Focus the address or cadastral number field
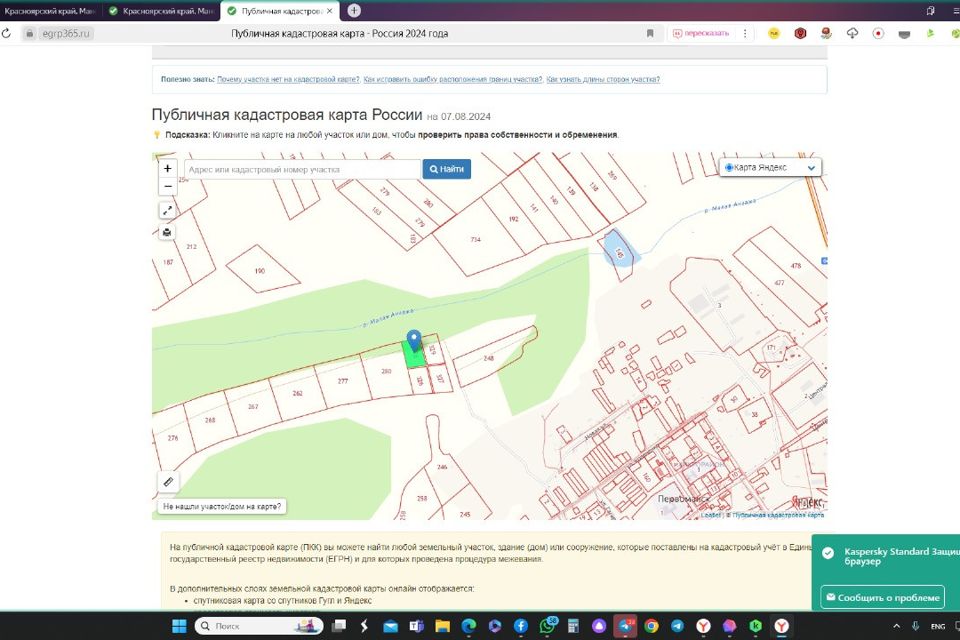 pyautogui.click(x=302, y=169)
